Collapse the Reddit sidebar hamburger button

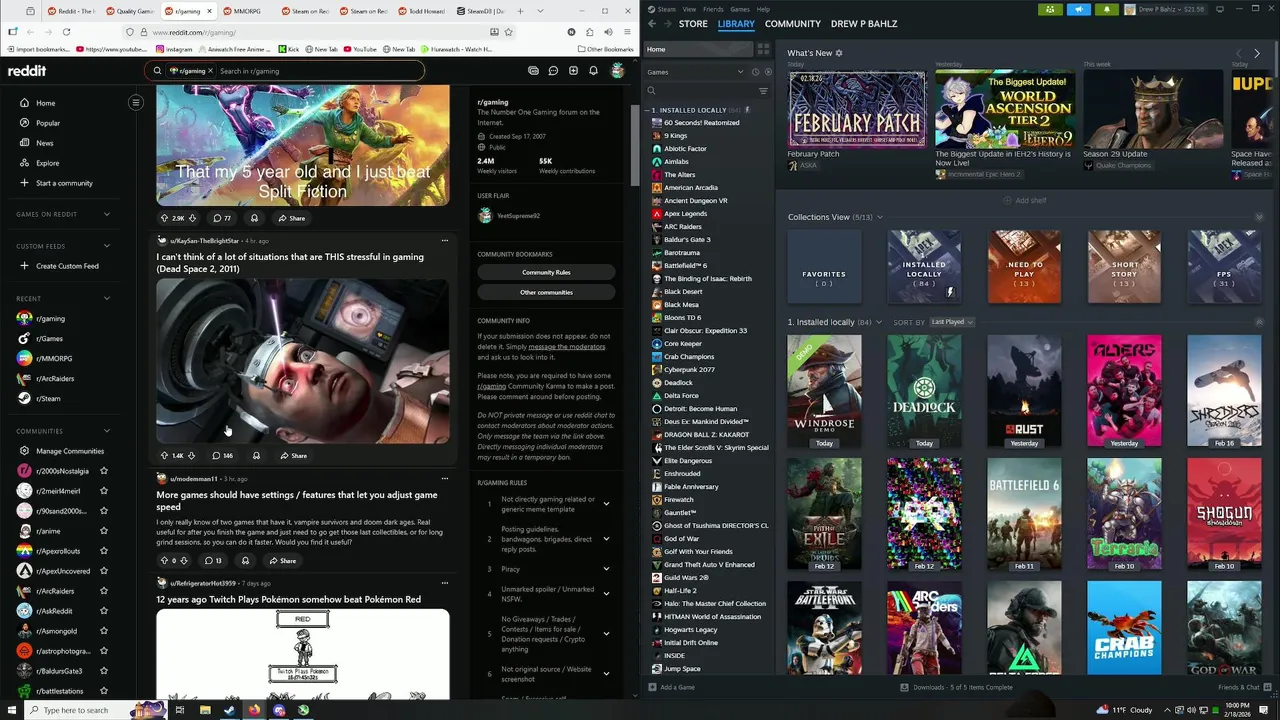pos(136,102)
